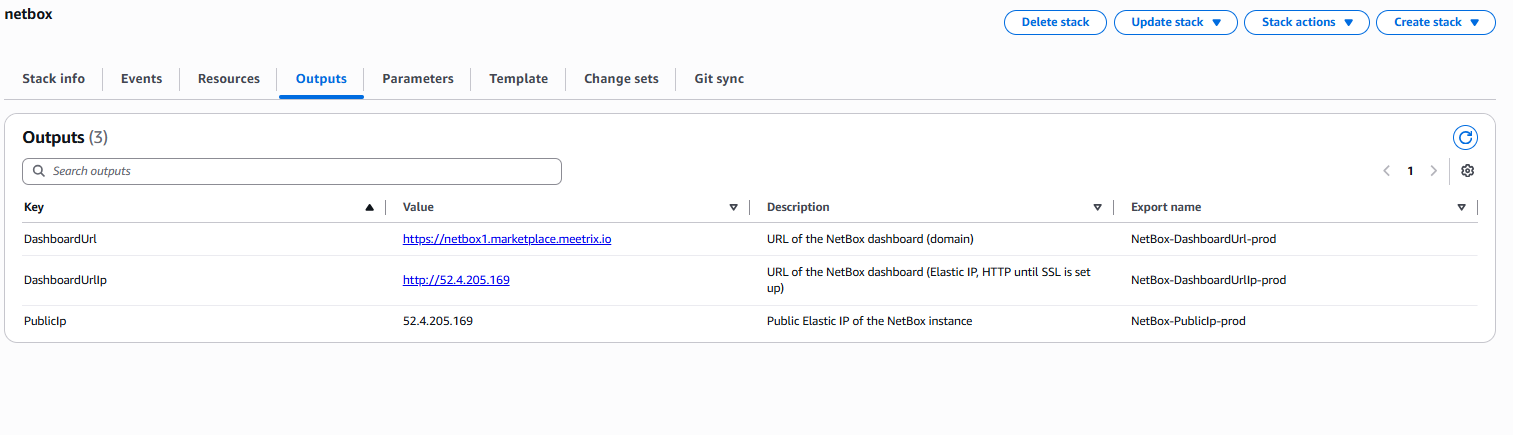View the Resources tab
Screen dimensions: 1513x435
pyautogui.click(x=229, y=79)
